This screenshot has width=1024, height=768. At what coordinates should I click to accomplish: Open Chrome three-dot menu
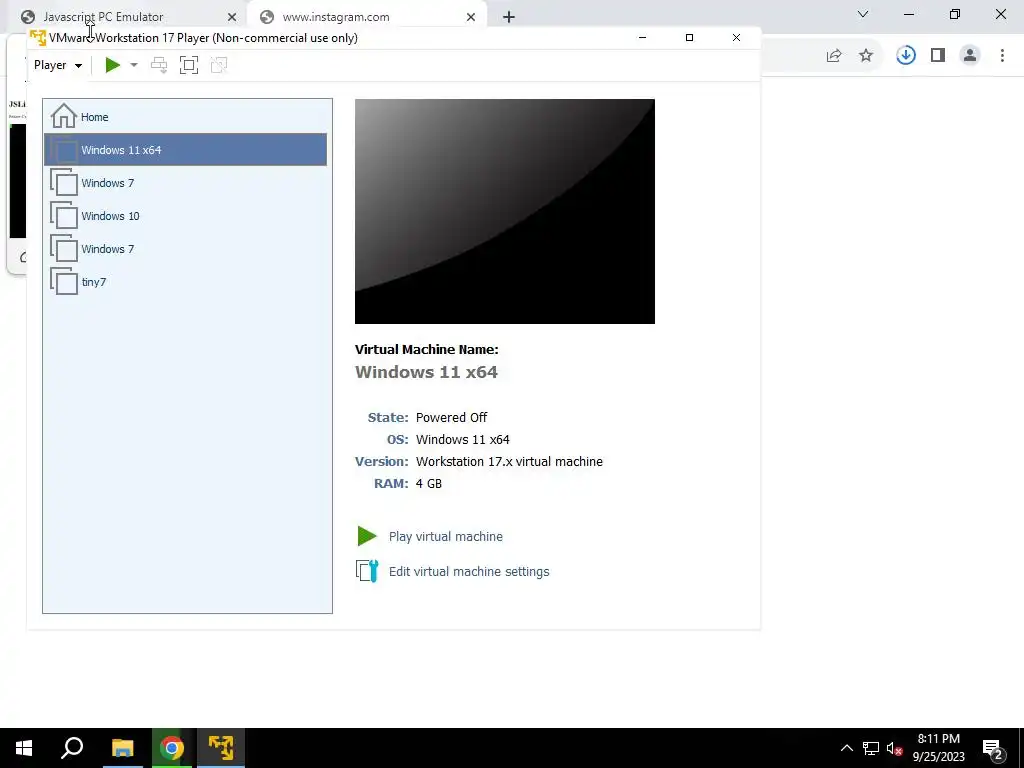pyautogui.click(x=1002, y=56)
